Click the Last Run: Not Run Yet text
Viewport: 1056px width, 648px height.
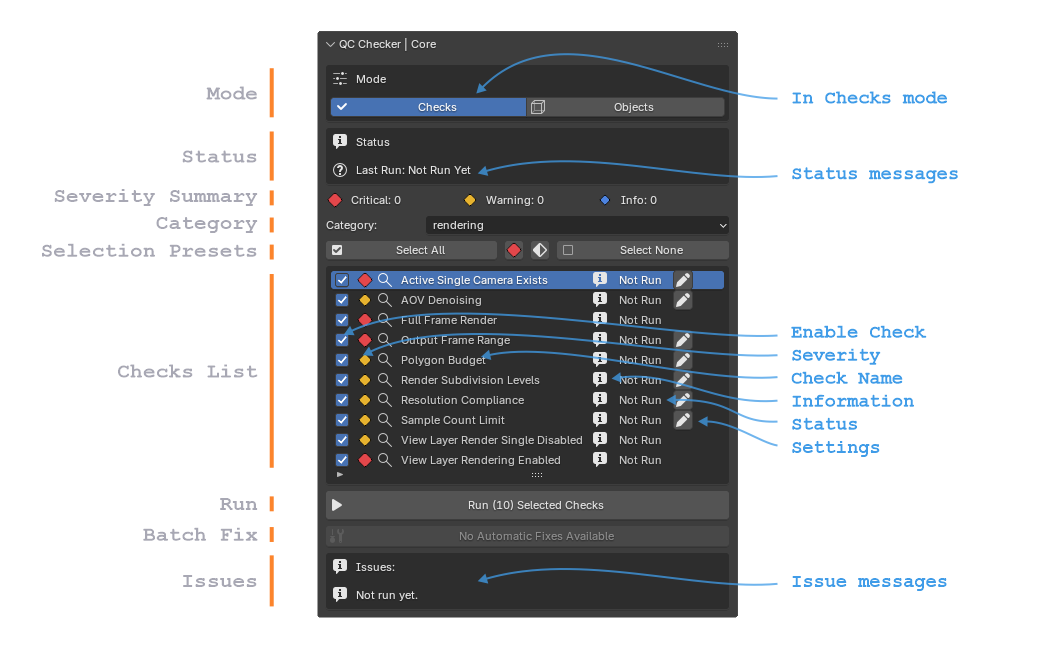[413, 170]
